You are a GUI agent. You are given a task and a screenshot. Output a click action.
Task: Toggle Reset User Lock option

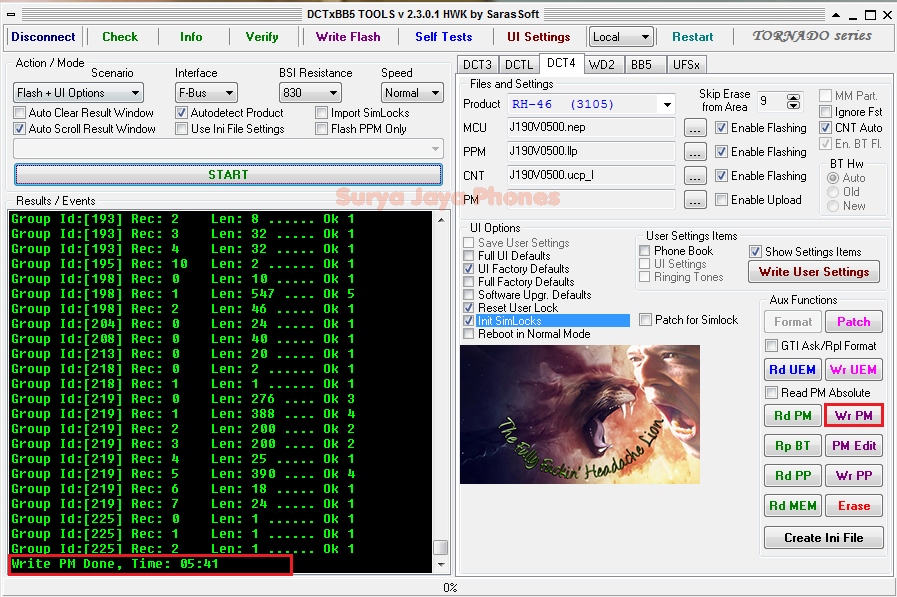[469, 308]
